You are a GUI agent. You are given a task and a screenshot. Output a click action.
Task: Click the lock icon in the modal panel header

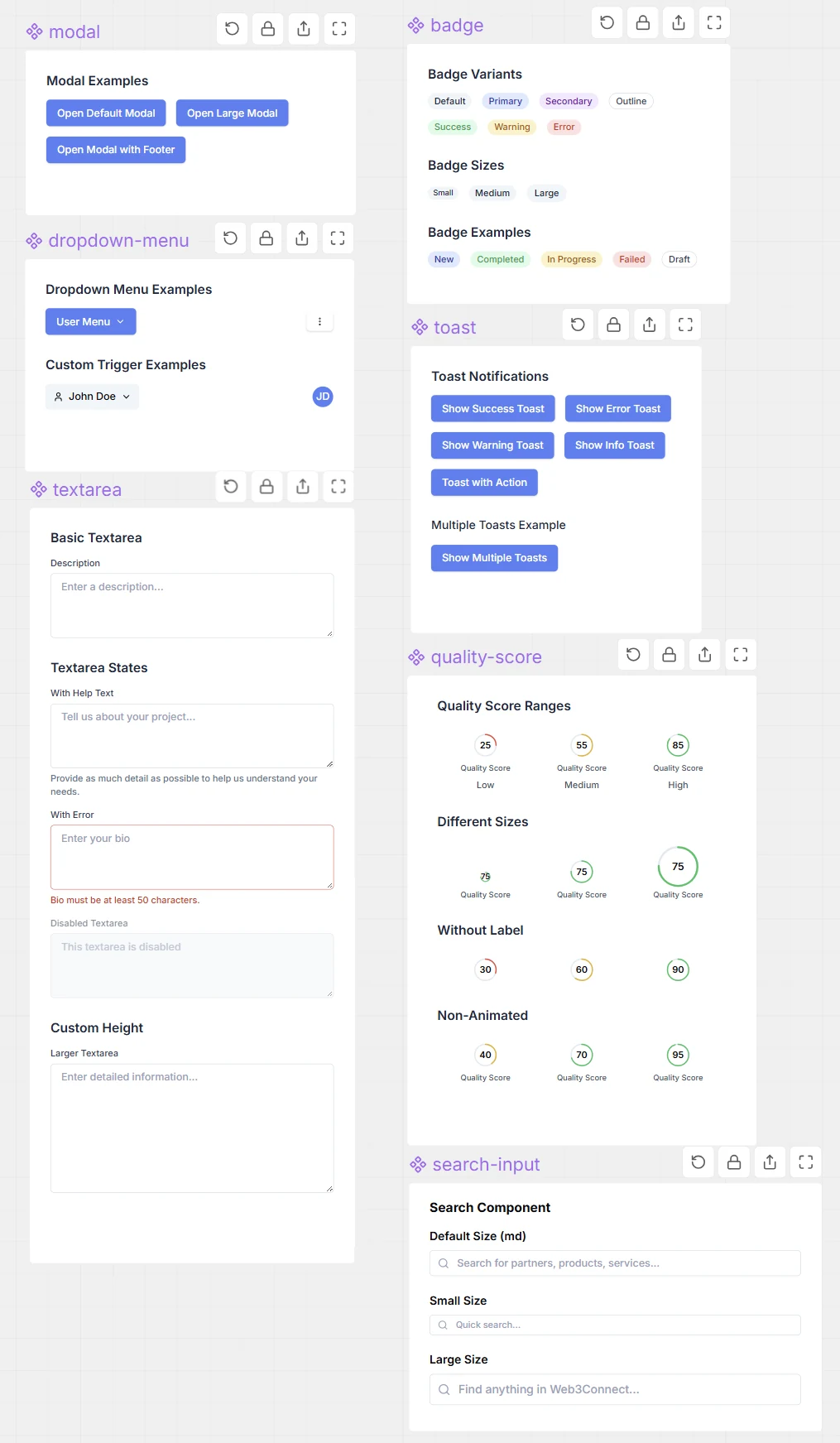coord(268,29)
